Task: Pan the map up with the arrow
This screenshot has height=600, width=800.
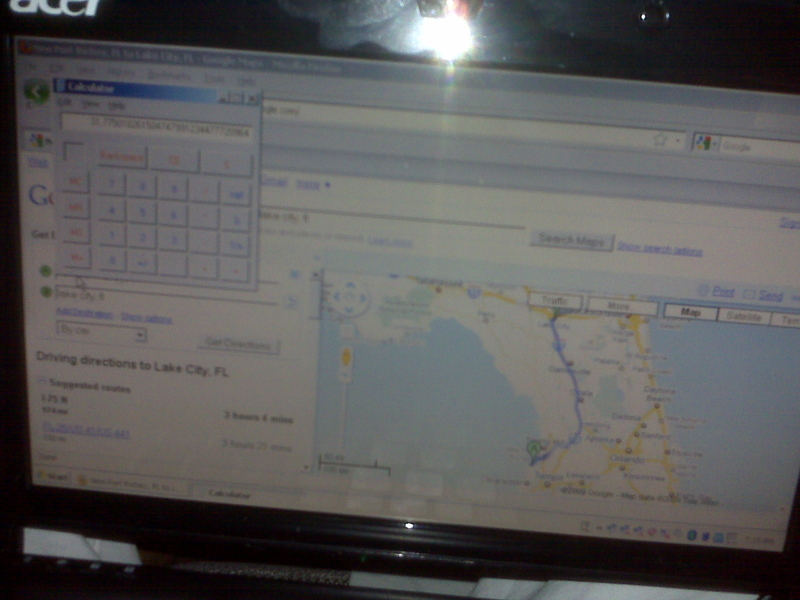Action: pyautogui.click(x=349, y=286)
